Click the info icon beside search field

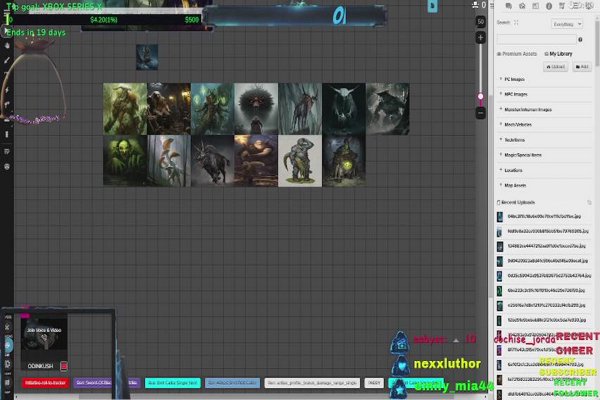[x=580, y=39]
